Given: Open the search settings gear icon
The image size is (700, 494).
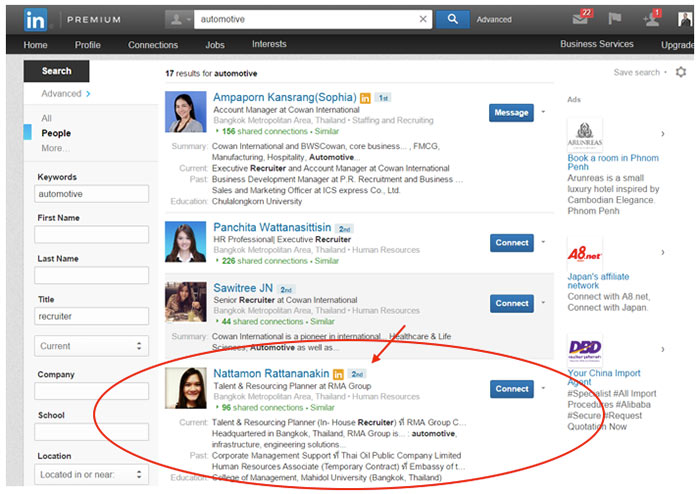Looking at the screenshot, I should point(680,72).
